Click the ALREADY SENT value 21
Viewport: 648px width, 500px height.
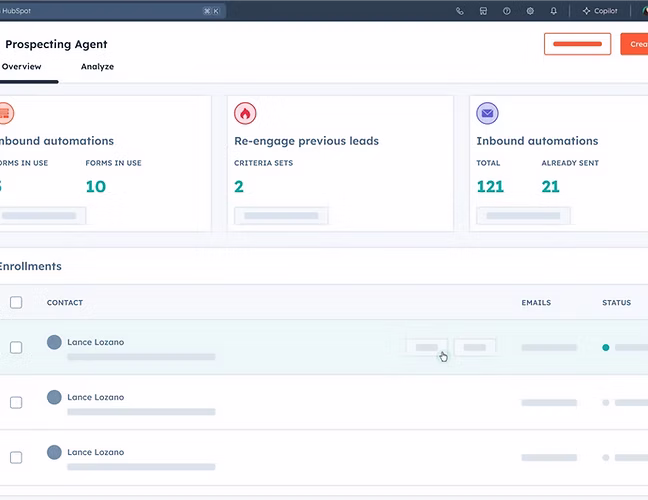(x=550, y=187)
